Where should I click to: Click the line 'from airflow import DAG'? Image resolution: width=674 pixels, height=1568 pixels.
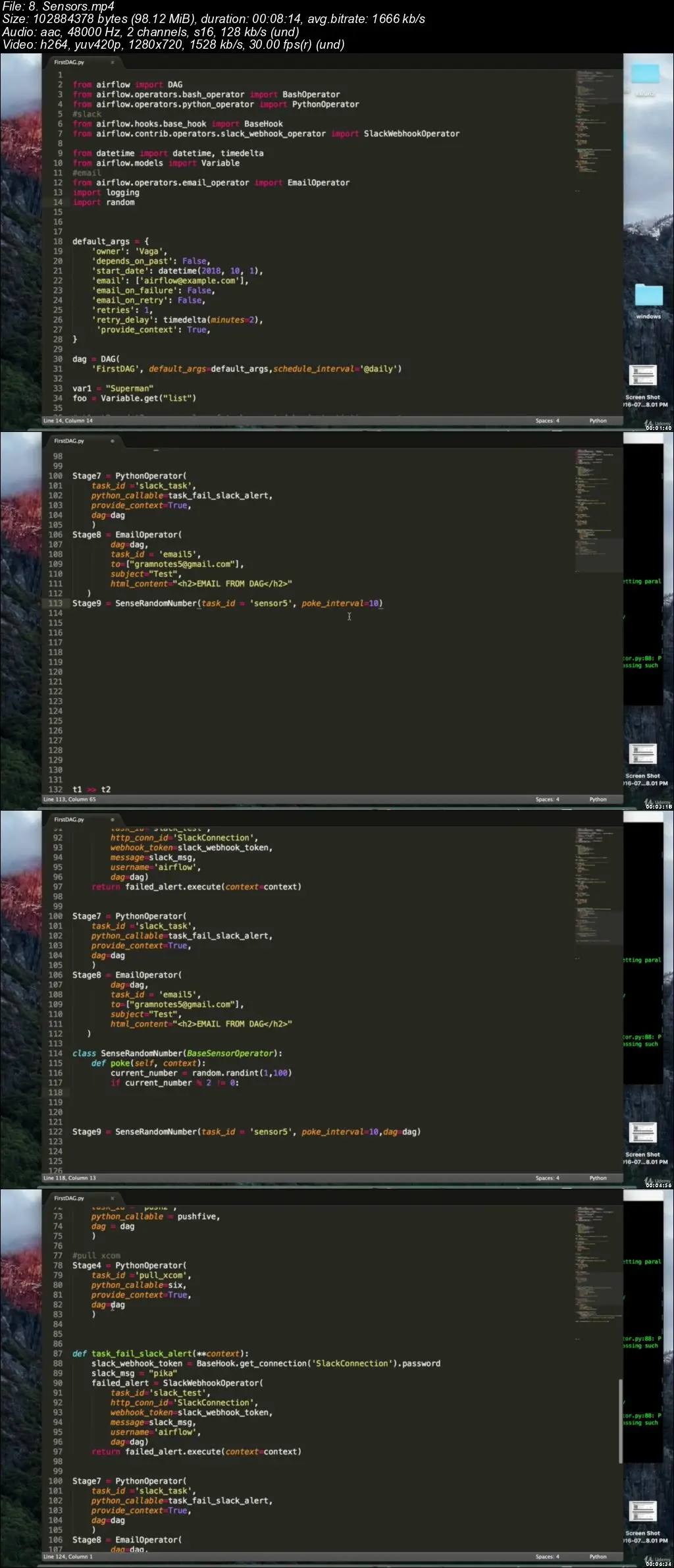coord(128,85)
